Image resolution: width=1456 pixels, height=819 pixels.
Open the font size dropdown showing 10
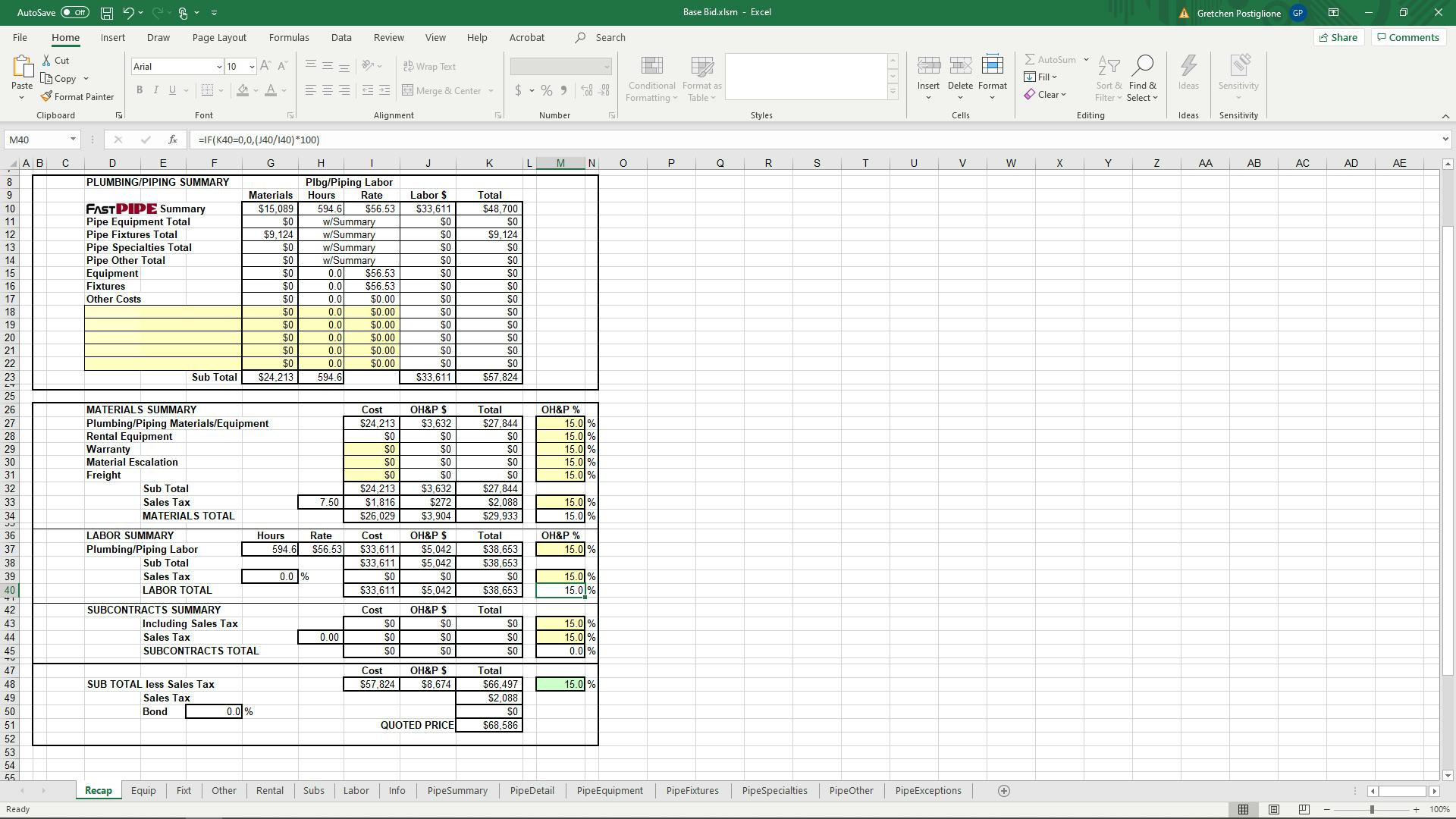click(252, 67)
